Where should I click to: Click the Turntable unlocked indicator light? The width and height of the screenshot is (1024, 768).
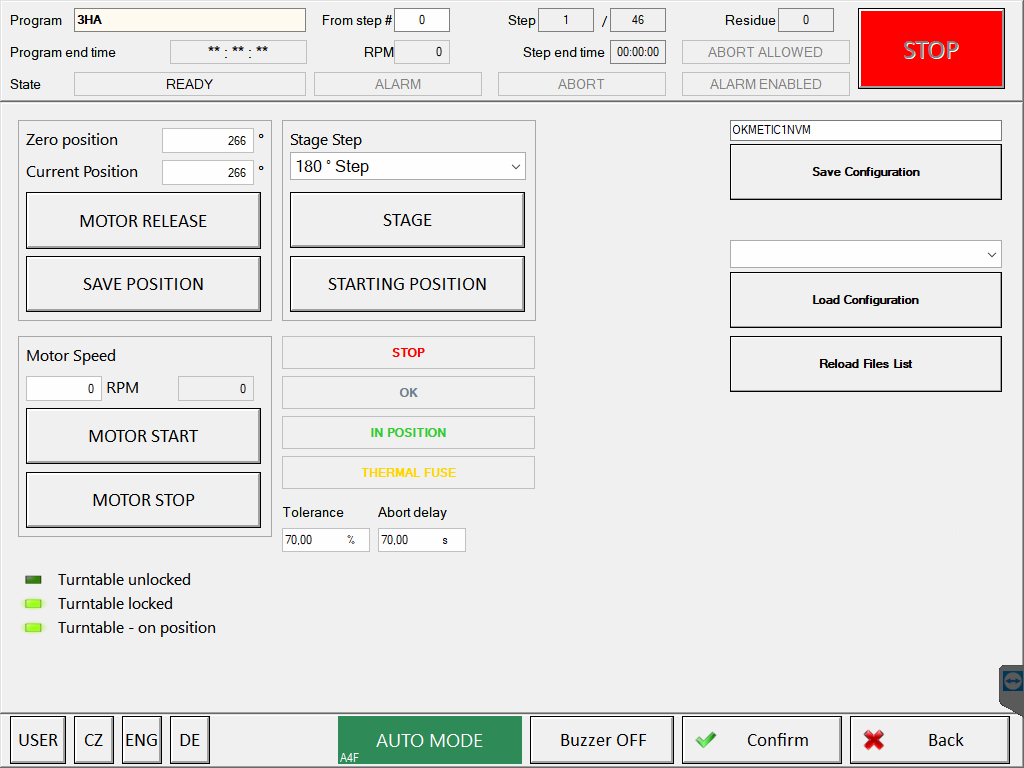[34, 580]
